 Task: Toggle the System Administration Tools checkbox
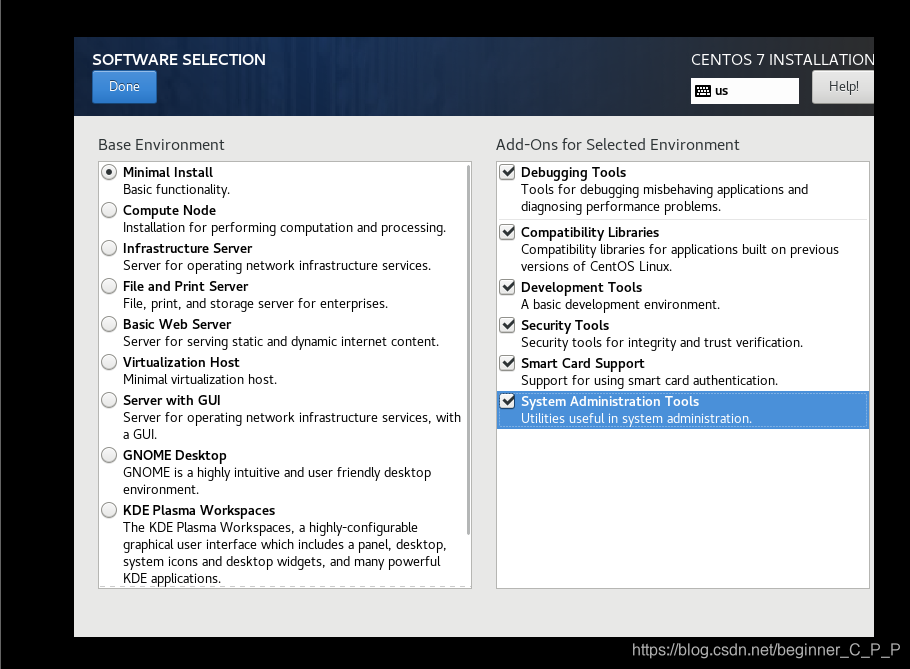508,401
